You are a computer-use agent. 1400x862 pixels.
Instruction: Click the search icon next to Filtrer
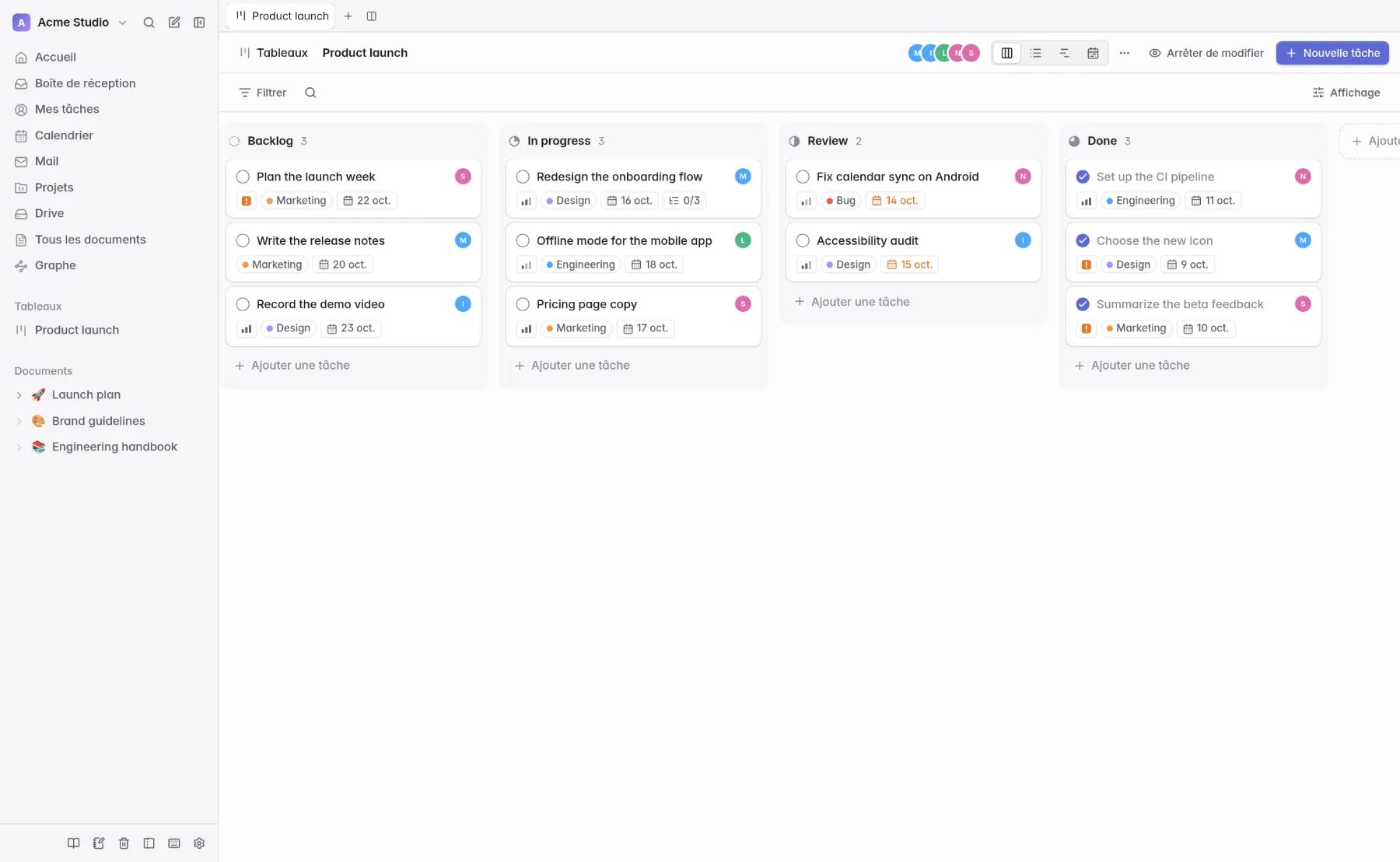click(310, 93)
